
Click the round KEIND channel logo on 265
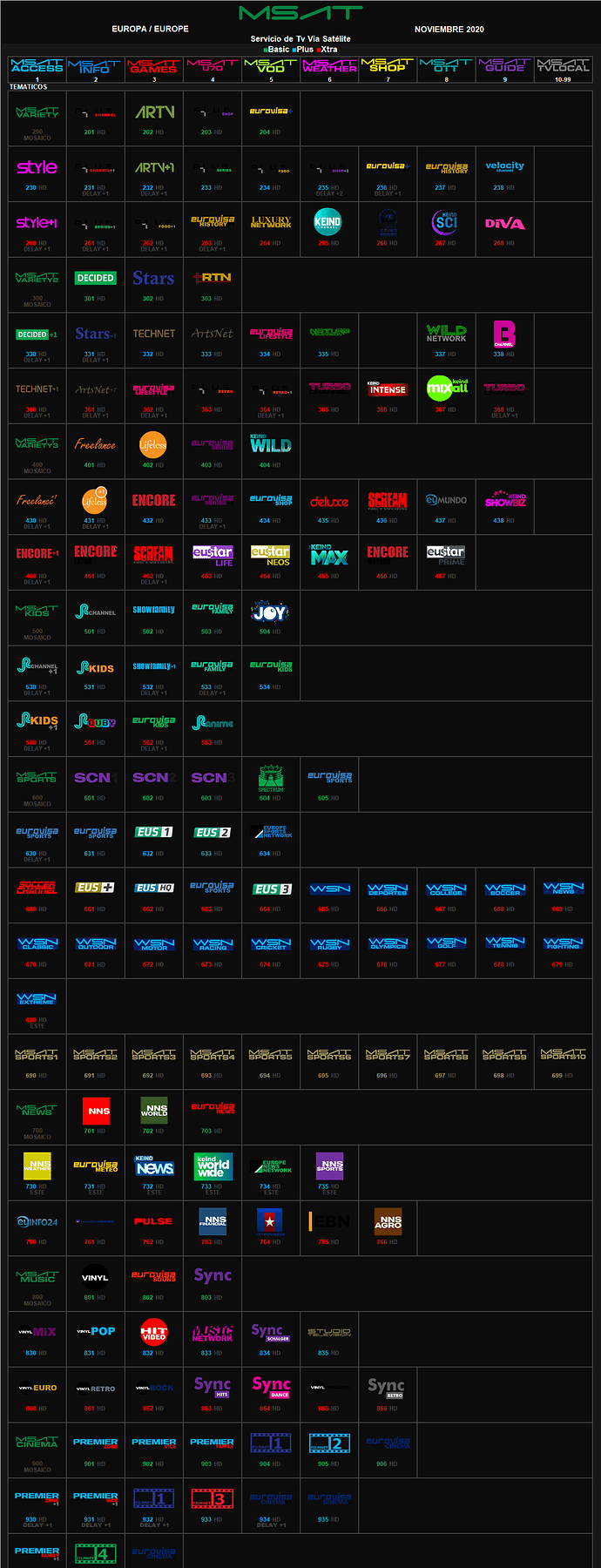coord(328,222)
